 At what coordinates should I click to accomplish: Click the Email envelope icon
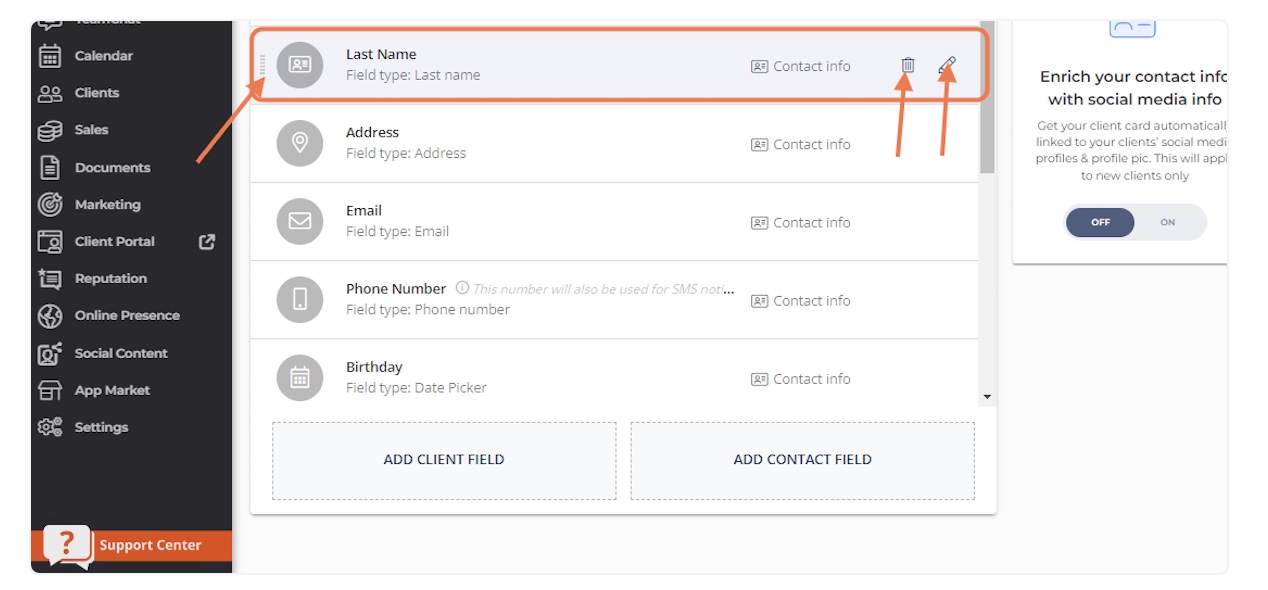point(300,222)
